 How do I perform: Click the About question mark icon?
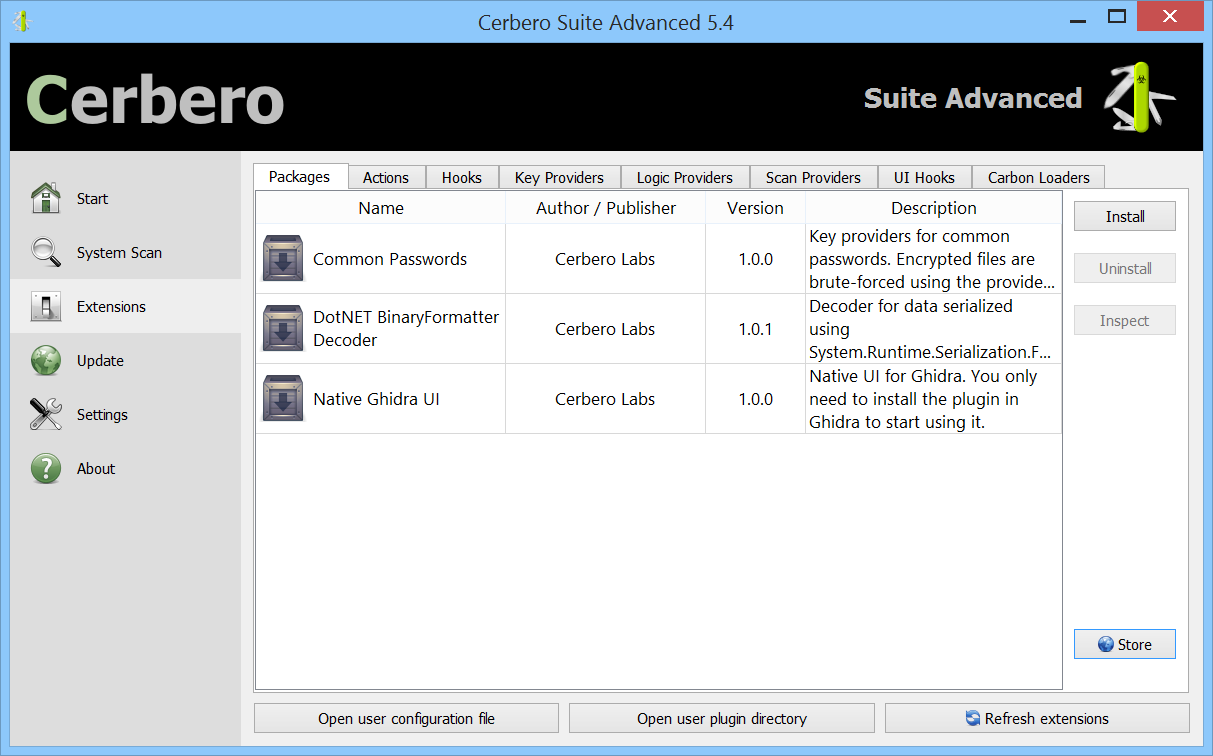coord(46,468)
